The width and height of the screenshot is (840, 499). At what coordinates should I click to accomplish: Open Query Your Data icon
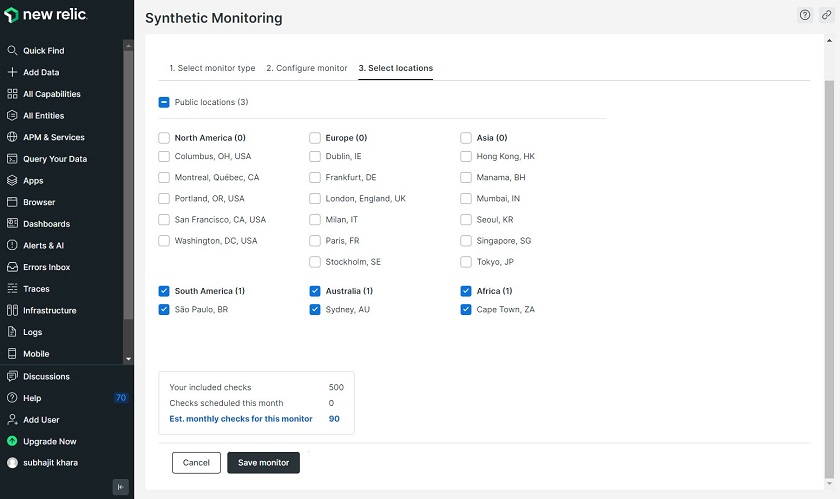point(12,159)
